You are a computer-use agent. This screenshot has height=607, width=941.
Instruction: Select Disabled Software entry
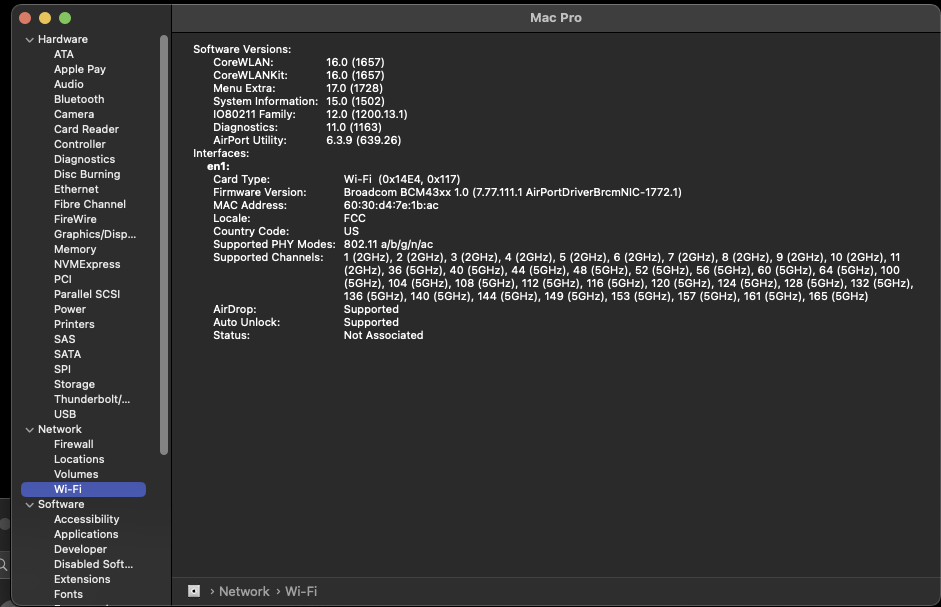coord(94,564)
